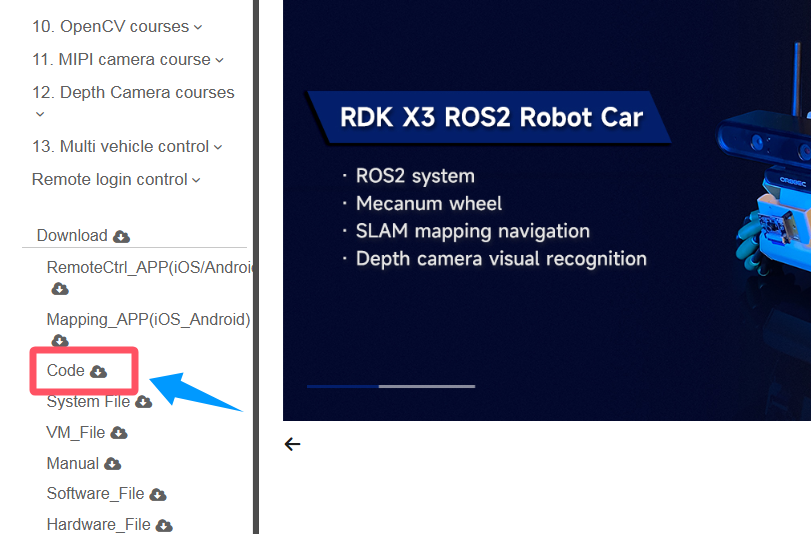Open the 10. OpenCV courses menu item
Image resolution: width=811 pixels, height=534 pixels.
click(x=111, y=26)
